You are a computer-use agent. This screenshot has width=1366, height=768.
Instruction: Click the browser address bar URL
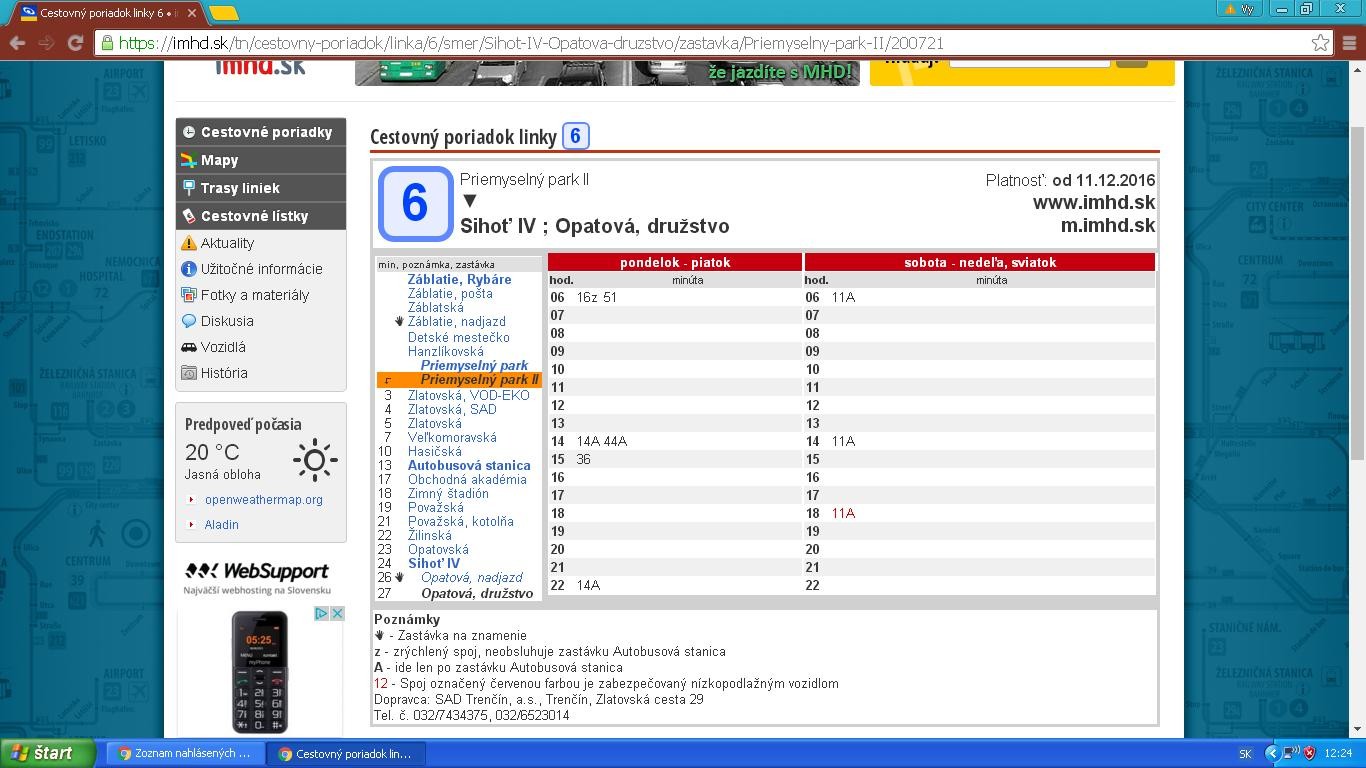click(530, 43)
